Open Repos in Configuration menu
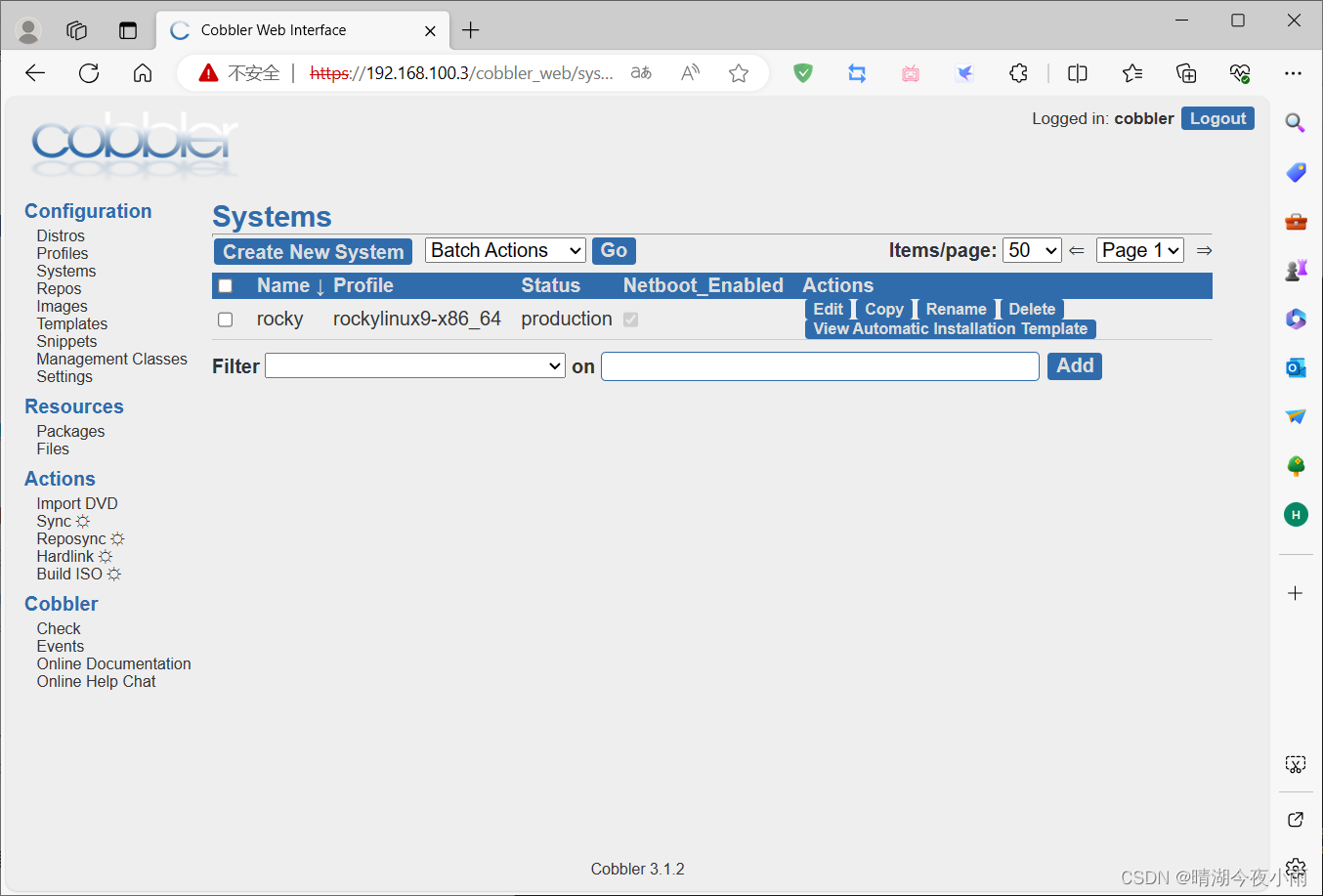 (59, 289)
